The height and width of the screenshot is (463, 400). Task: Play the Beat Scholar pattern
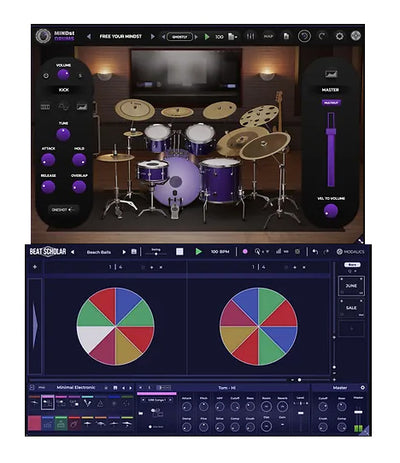(199, 252)
